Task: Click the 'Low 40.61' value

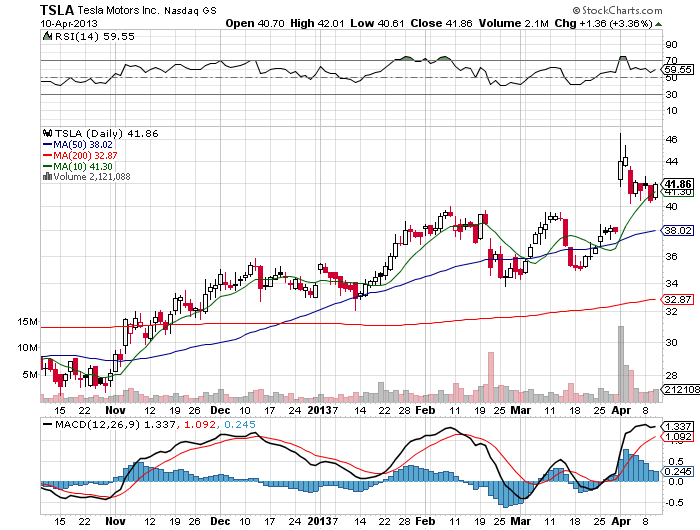Action: (377, 23)
